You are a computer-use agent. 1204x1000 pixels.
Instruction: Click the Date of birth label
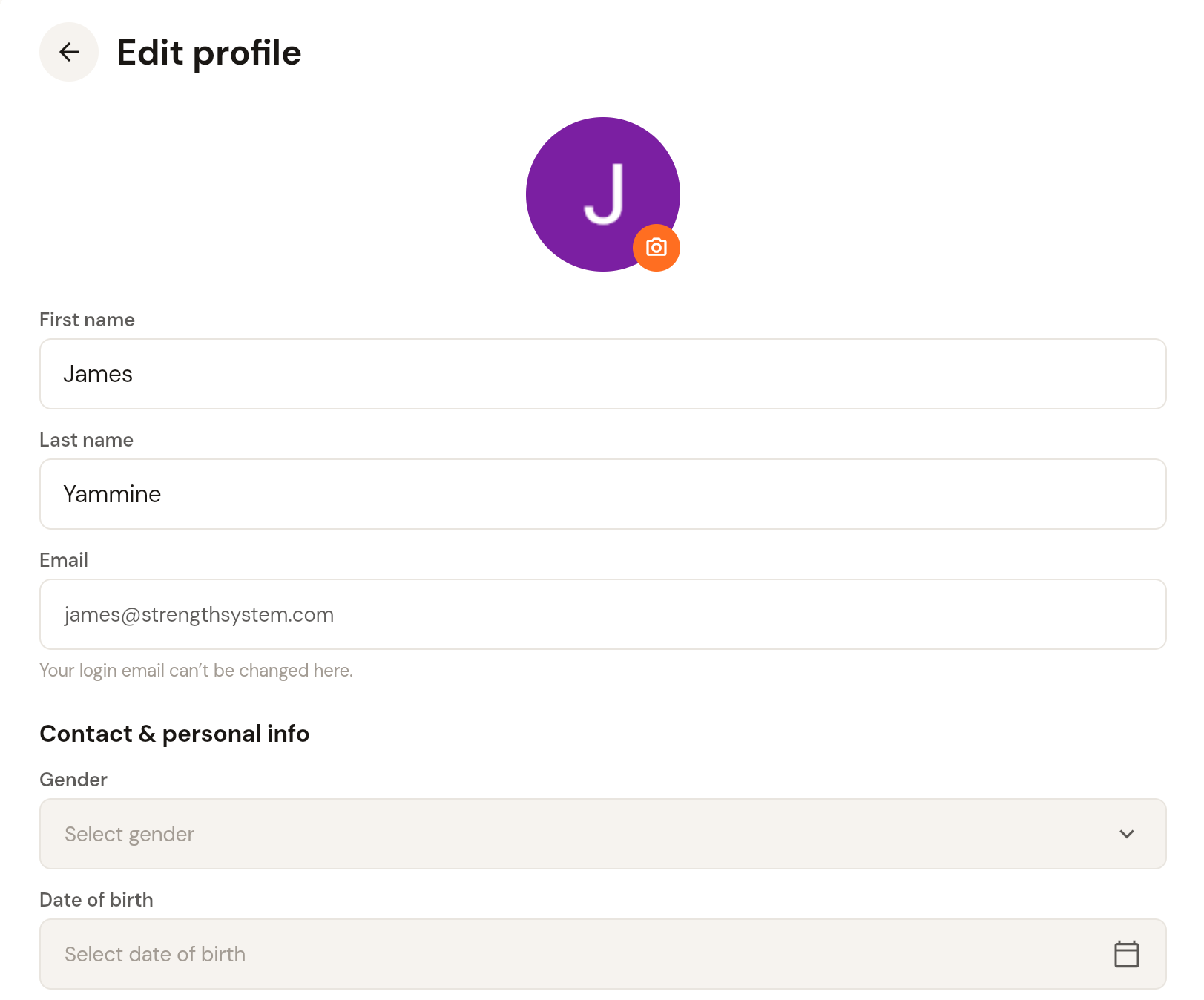(96, 900)
